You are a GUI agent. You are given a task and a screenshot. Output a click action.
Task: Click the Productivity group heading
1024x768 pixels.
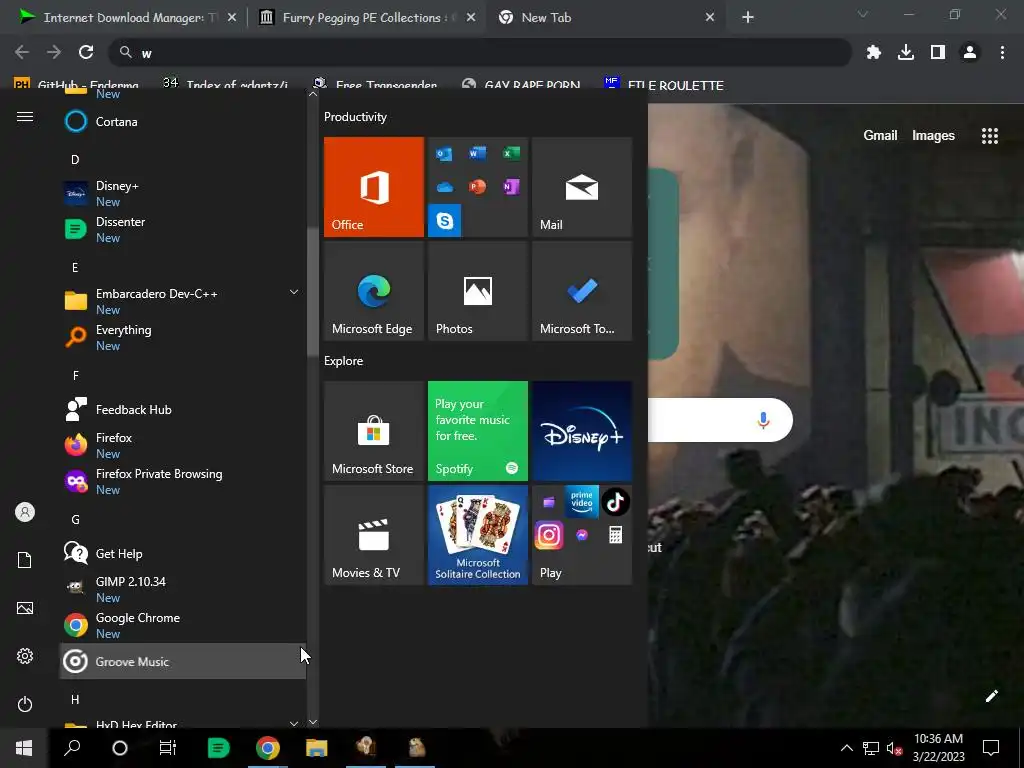point(355,117)
